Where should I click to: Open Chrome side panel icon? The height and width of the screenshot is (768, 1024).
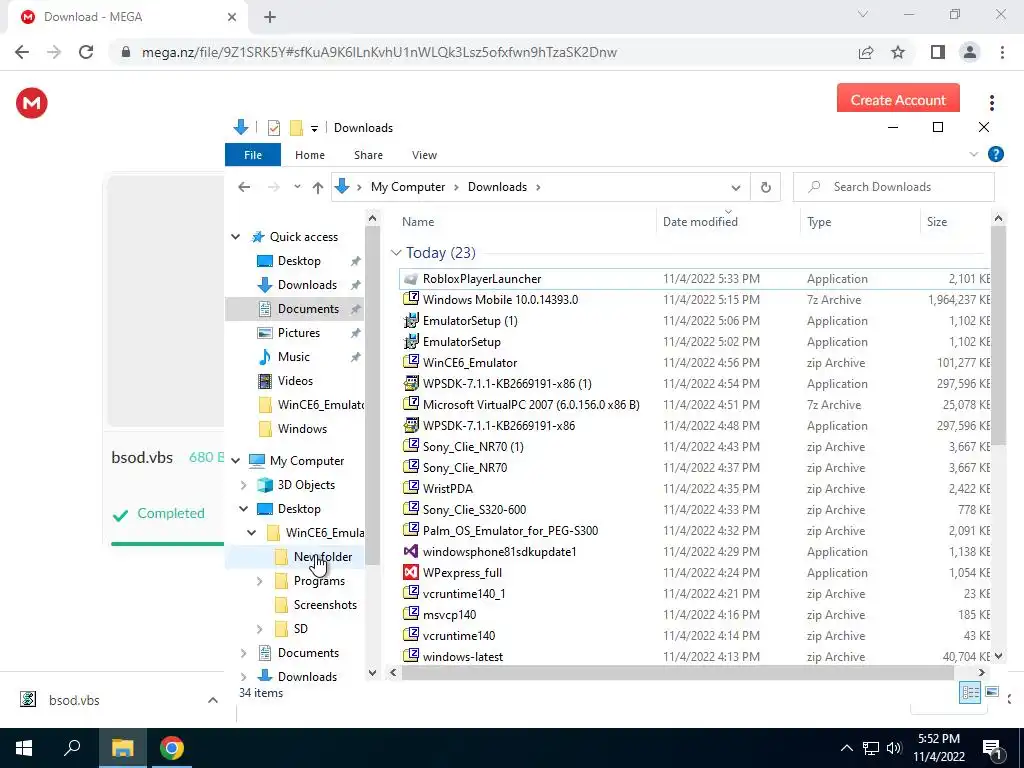(x=938, y=52)
